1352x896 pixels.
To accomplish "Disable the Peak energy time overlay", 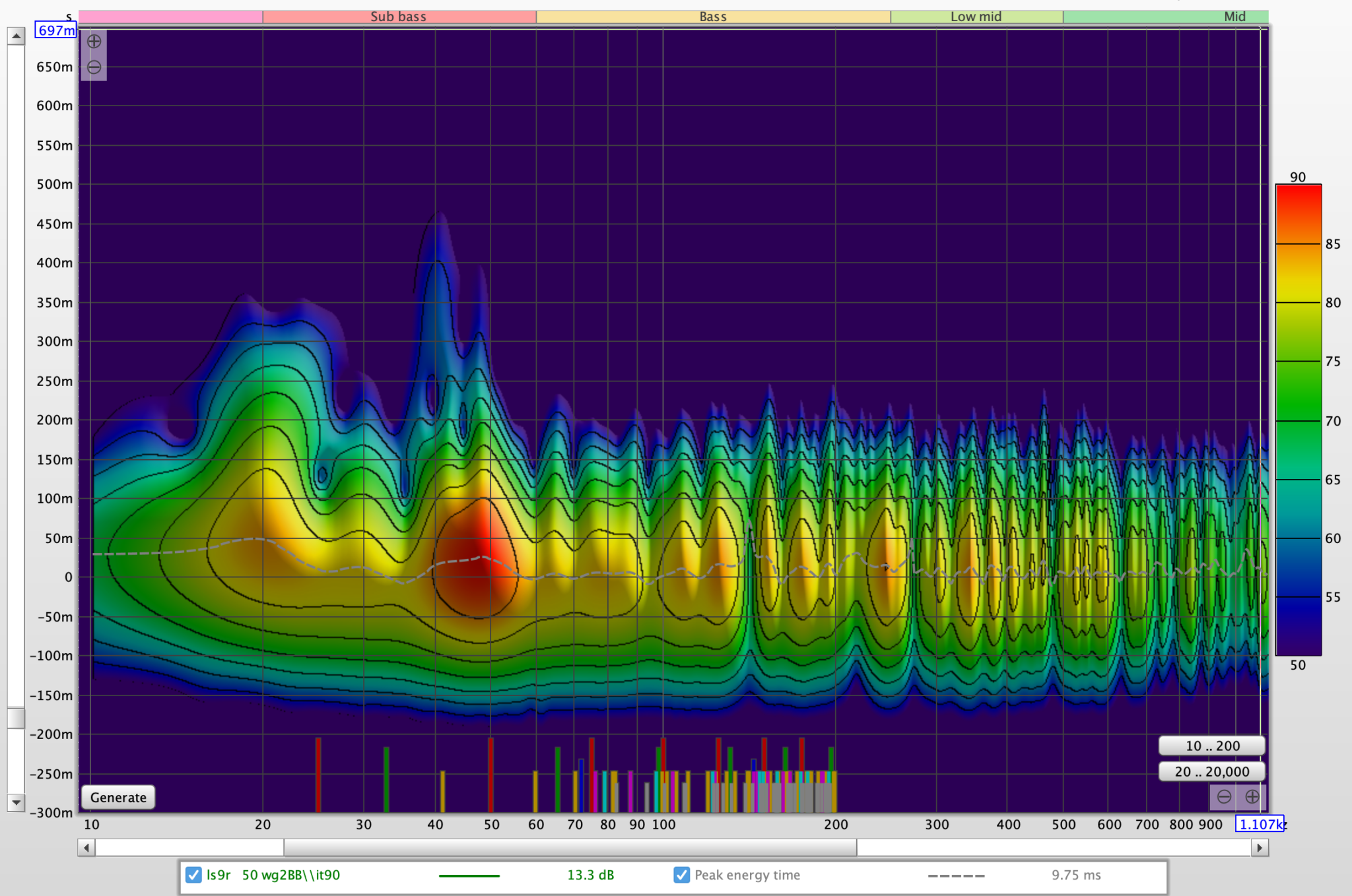I will pyautogui.click(x=681, y=875).
